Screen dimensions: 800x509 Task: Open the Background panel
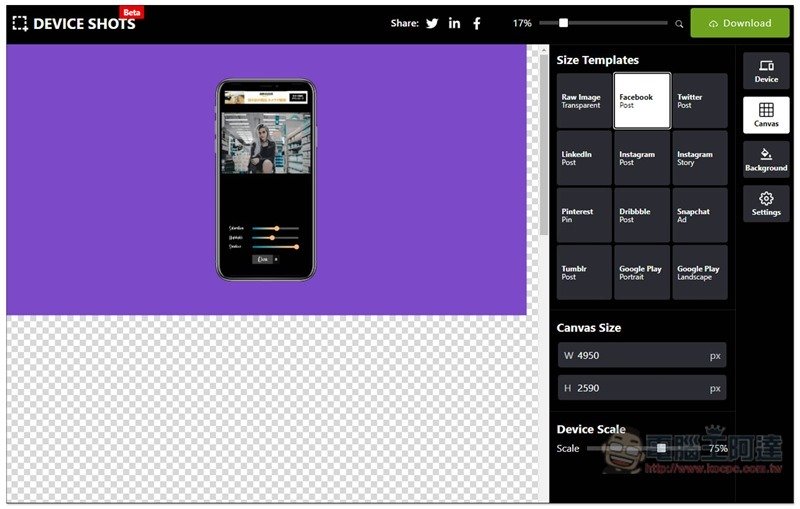[x=766, y=160]
